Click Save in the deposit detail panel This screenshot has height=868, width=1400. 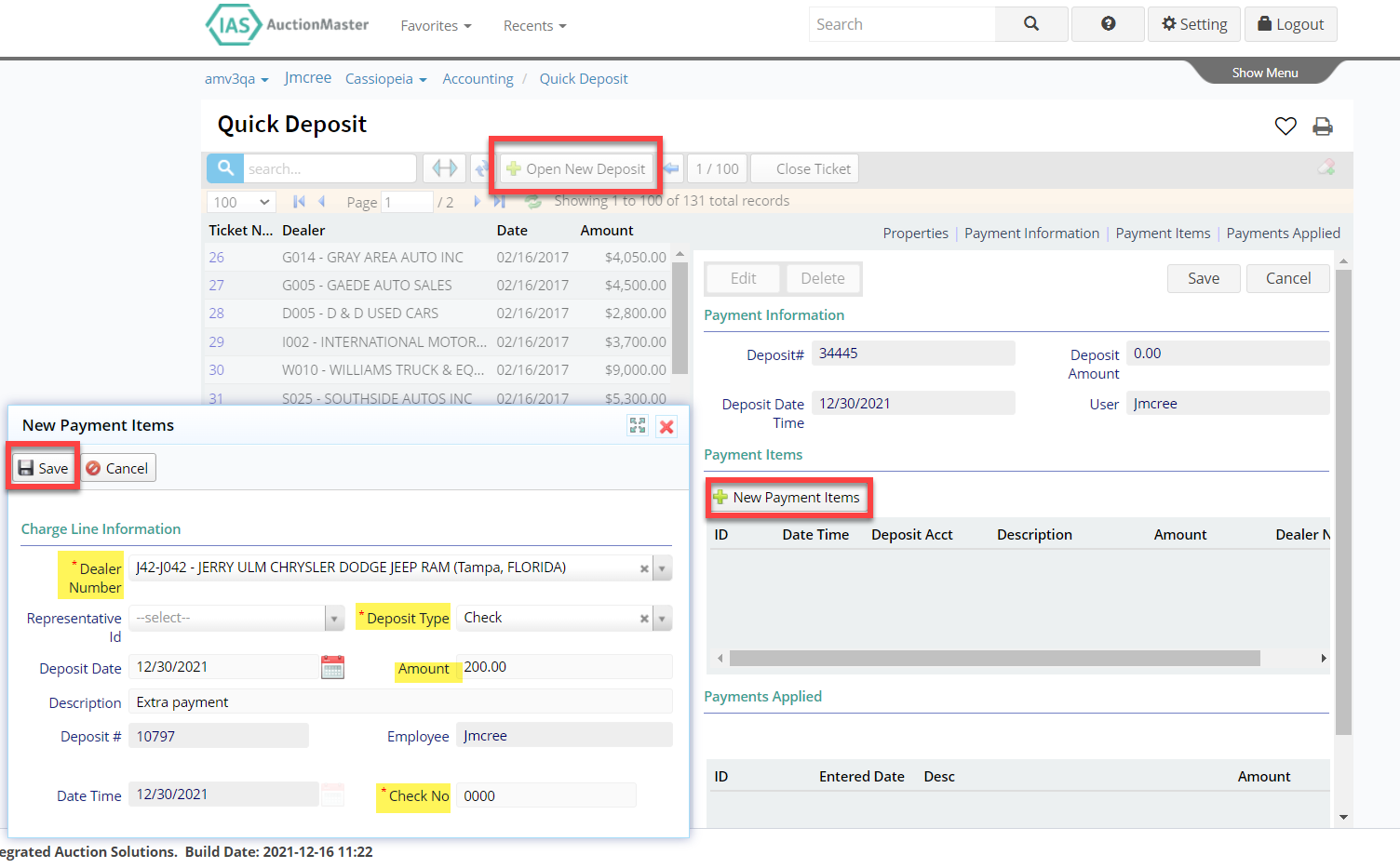pos(1204,278)
